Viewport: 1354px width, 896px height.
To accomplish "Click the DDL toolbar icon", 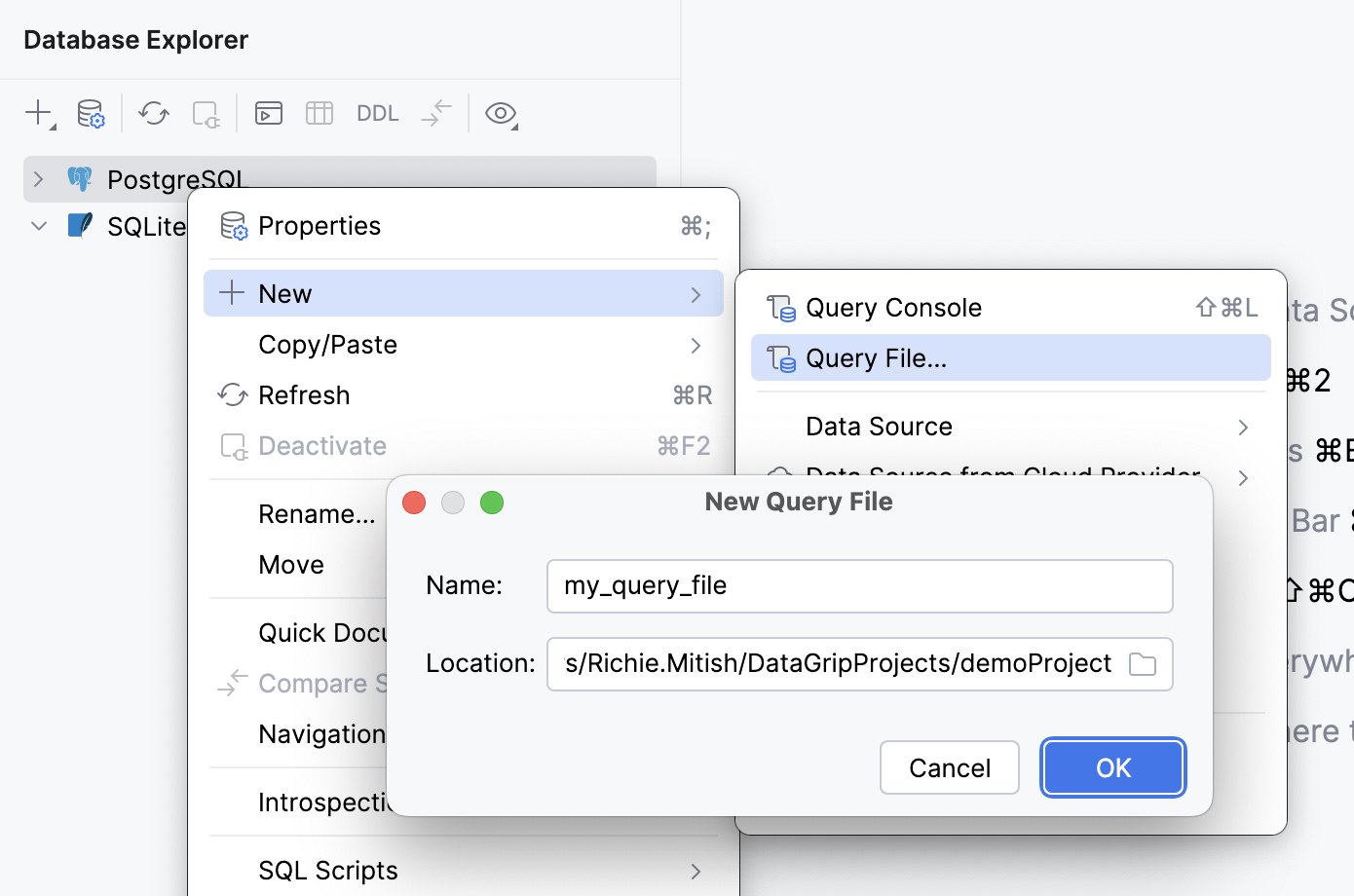I will click(x=377, y=113).
